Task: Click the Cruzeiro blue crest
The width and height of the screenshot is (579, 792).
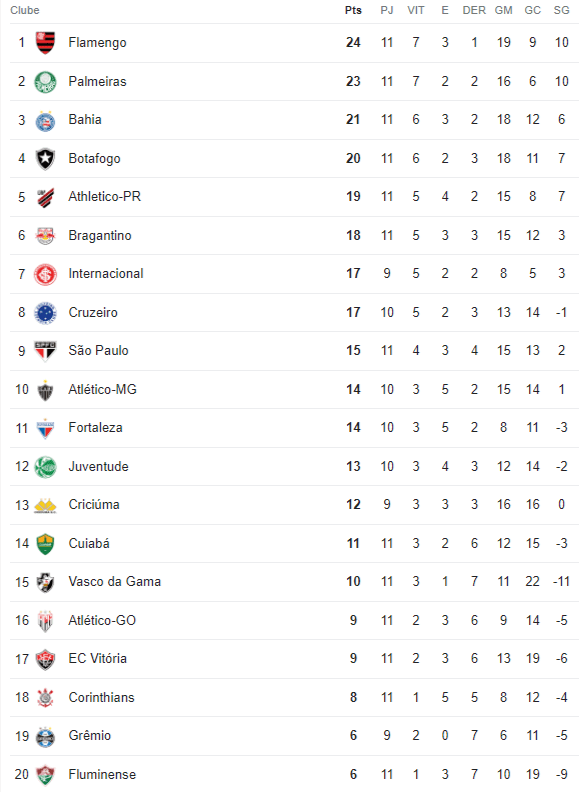Action: pyautogui.click(x=45, y=313)
